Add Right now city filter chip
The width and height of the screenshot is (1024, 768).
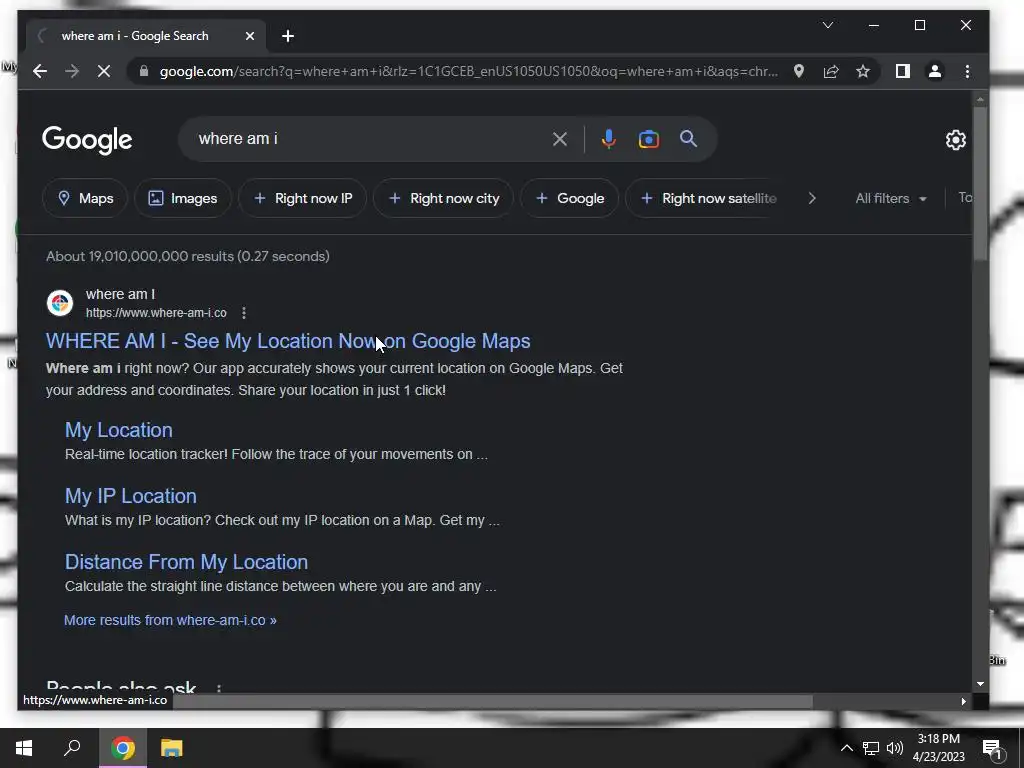click(x=443, y=198)
